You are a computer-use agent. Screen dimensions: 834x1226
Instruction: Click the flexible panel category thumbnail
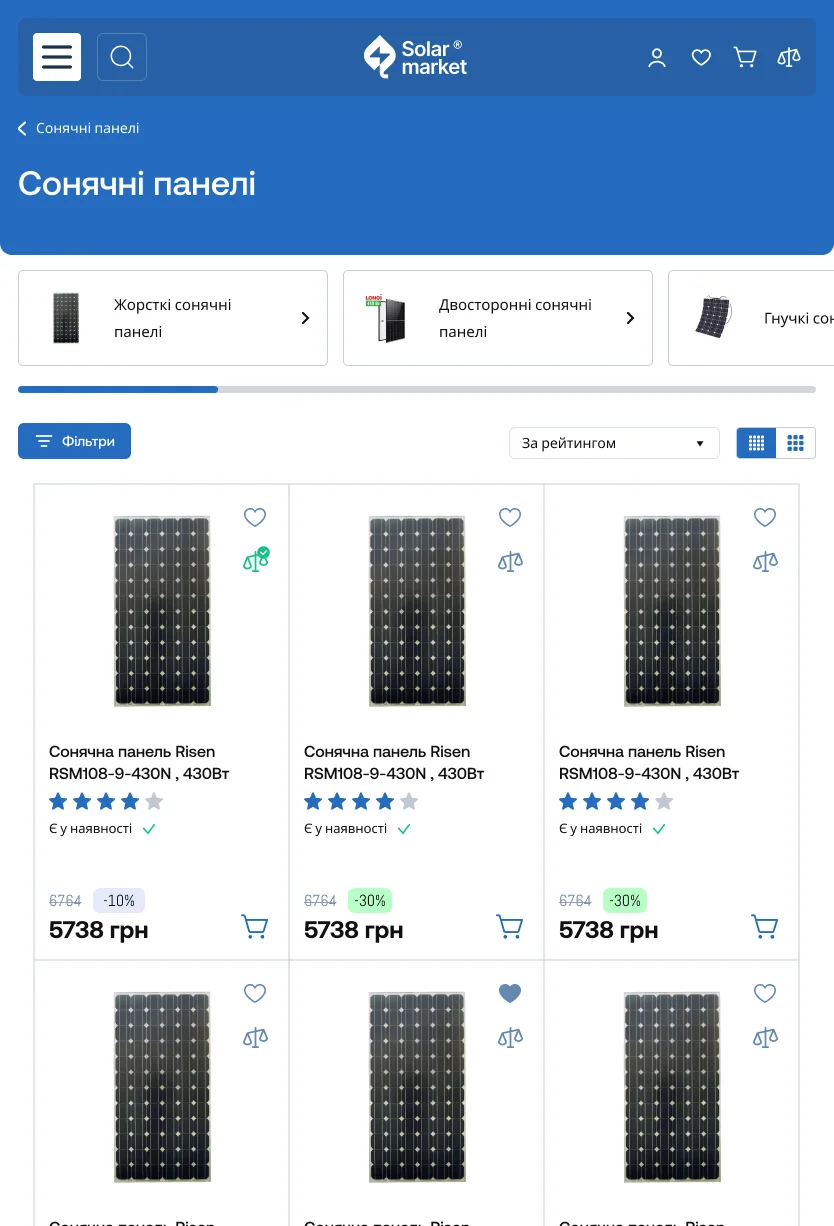tap(714, 317)
